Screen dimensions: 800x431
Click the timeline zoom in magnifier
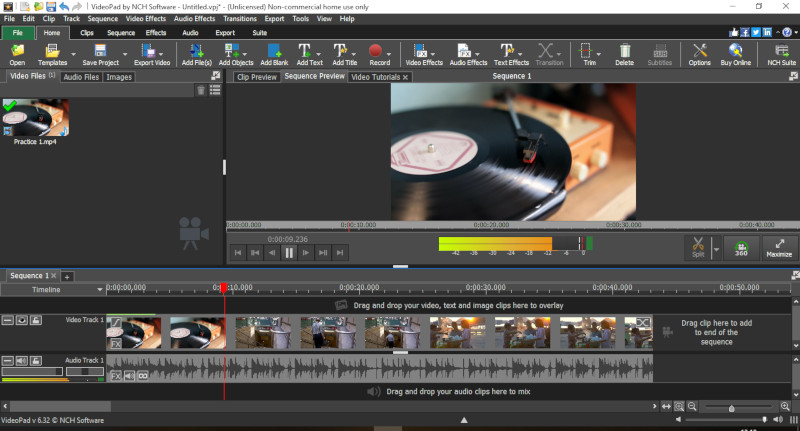(x=785, y=407)
